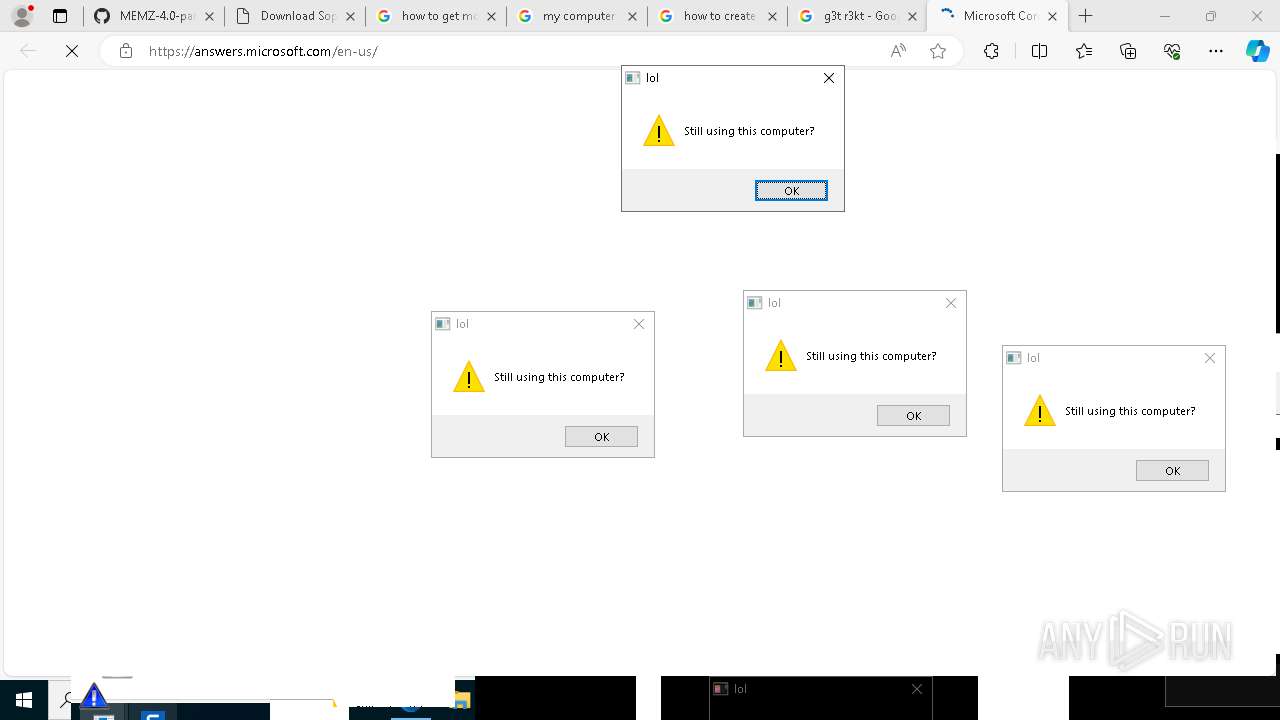Activate the Read aloud icon
This screenshot has height=720, width=1280.
click(898, 51)
